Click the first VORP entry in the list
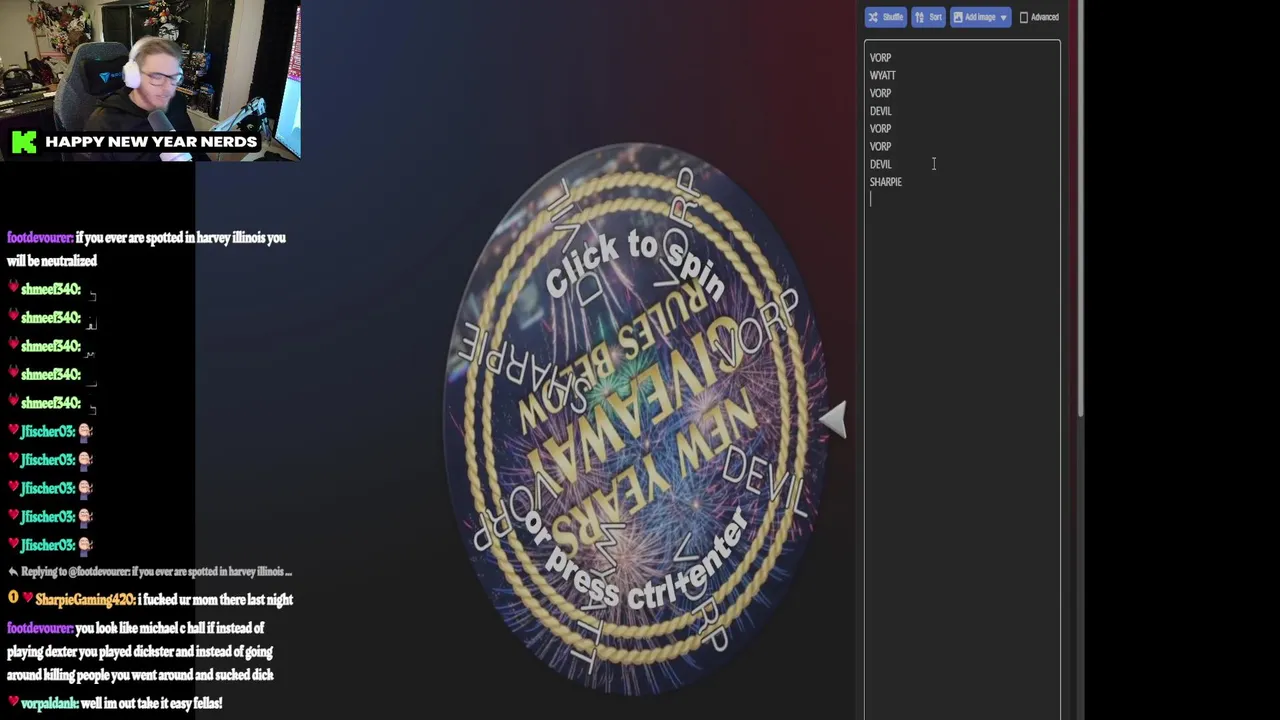Viewport: 1280px width, 720px height. tap(880, 58)
